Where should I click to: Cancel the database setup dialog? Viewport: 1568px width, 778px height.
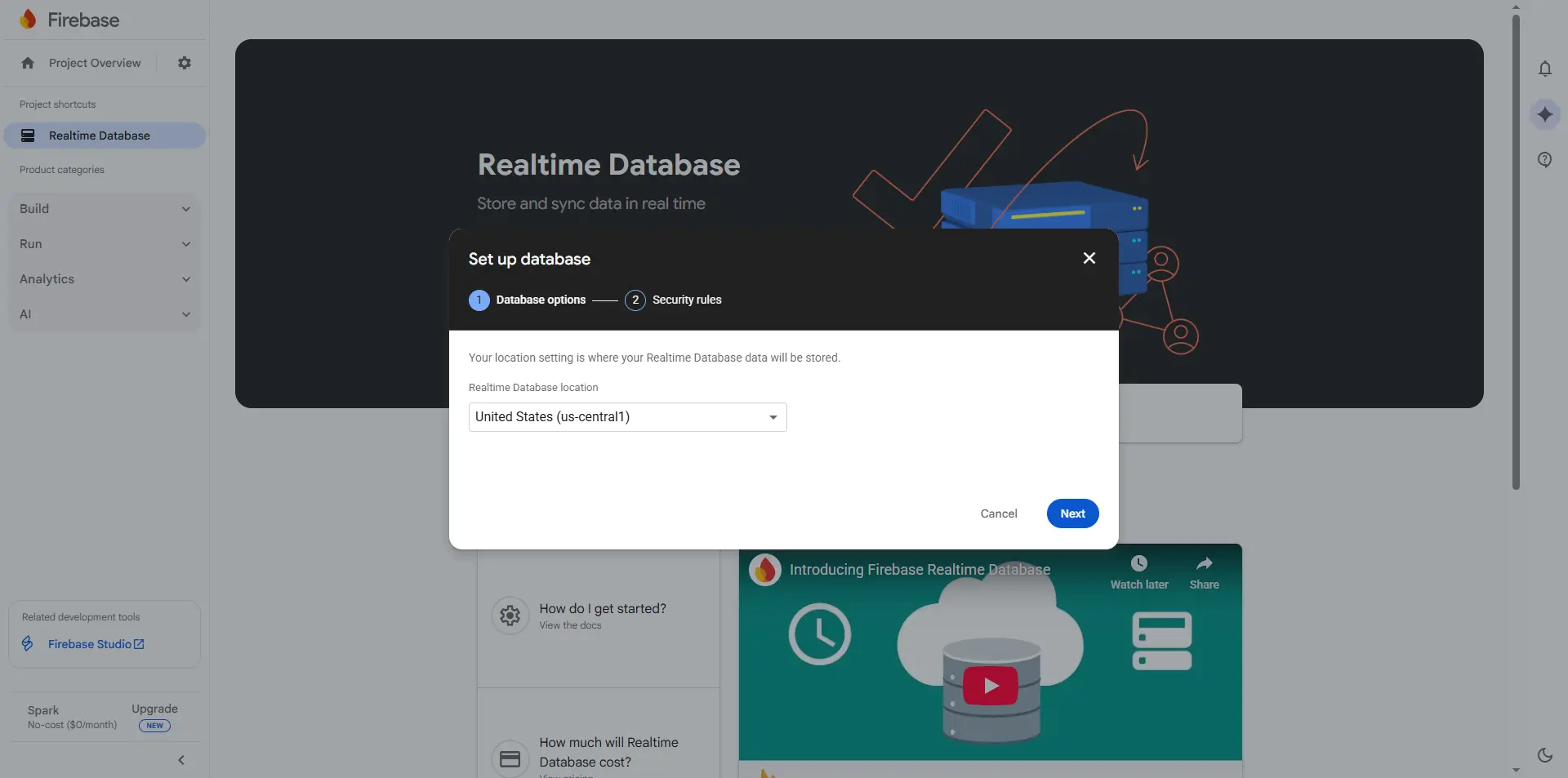[998, 513]
